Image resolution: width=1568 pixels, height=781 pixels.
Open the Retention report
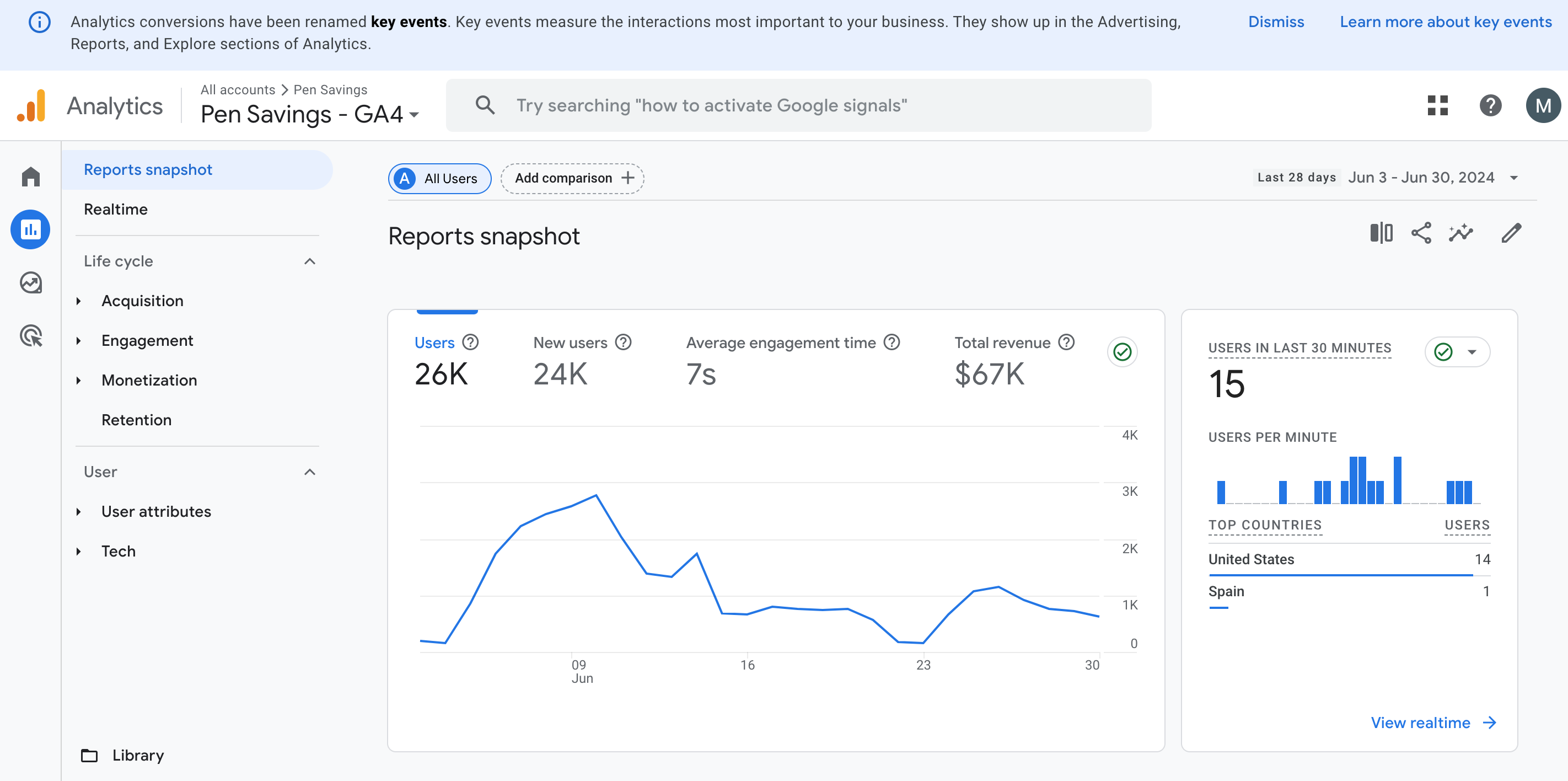136,420
